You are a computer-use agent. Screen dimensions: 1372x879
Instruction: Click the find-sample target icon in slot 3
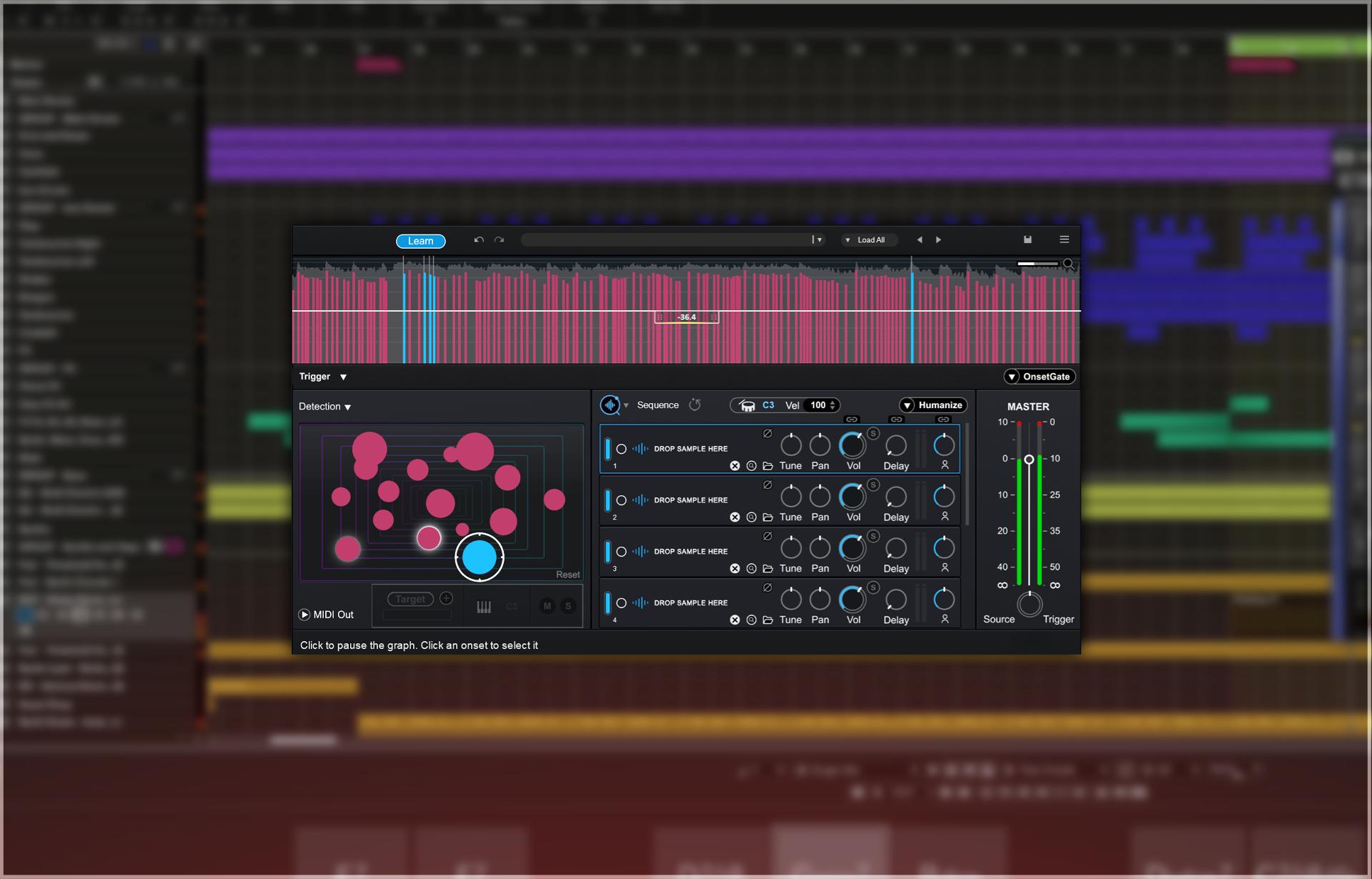751,569
